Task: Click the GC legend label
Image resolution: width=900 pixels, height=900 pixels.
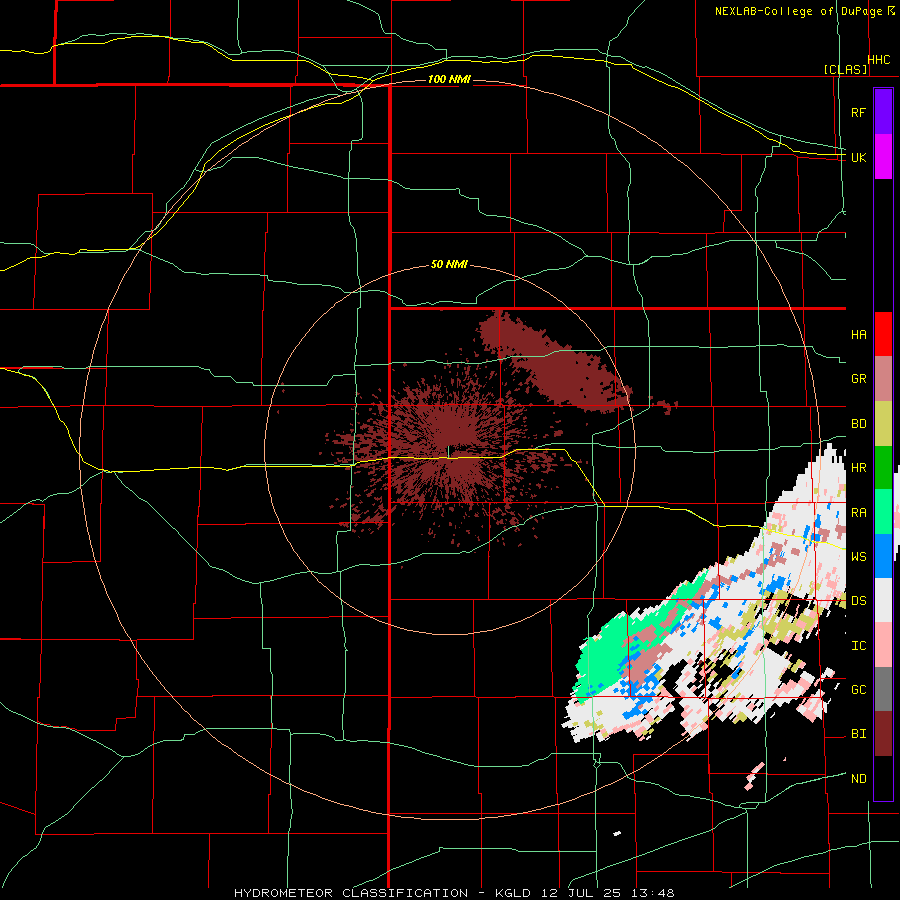Action: 858,690
